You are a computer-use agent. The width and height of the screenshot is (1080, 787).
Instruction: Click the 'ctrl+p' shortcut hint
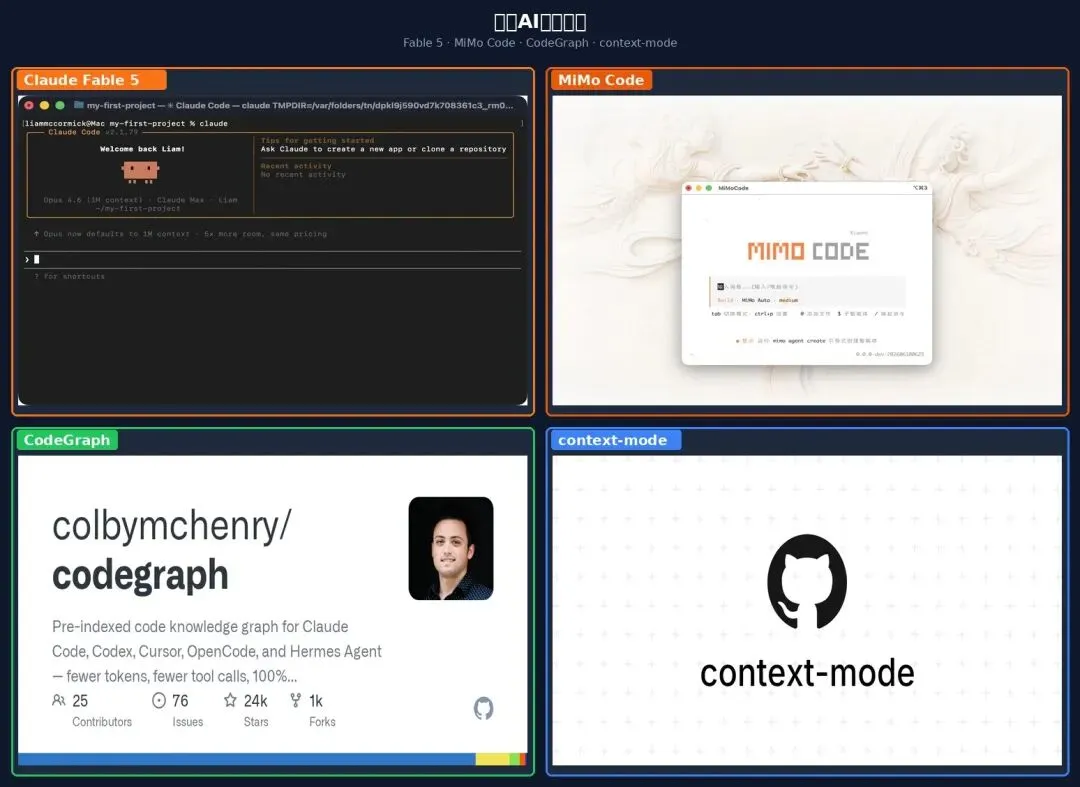pos(763,314)
